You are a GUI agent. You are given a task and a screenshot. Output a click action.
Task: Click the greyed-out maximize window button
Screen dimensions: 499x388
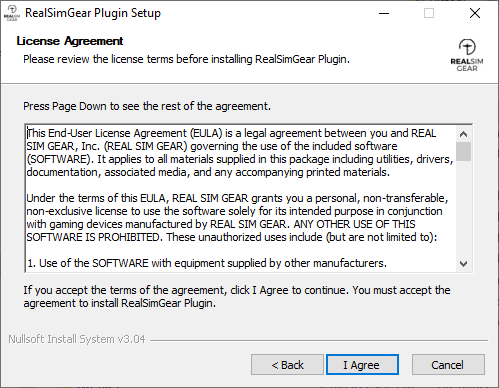(429, 13)
